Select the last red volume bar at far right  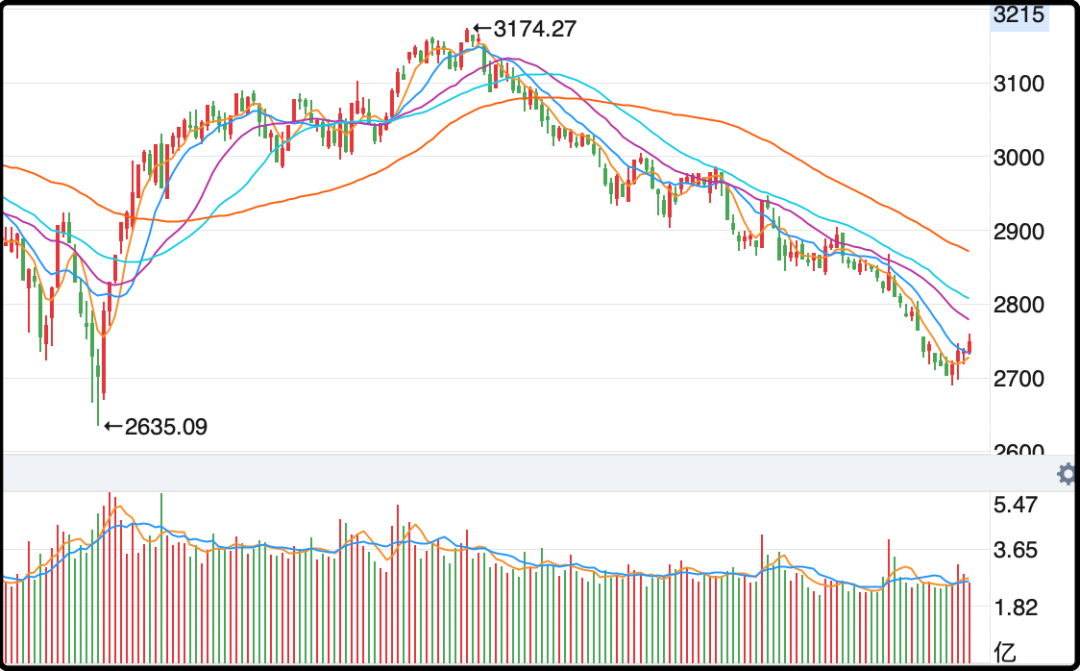click(x=969, y=622)
